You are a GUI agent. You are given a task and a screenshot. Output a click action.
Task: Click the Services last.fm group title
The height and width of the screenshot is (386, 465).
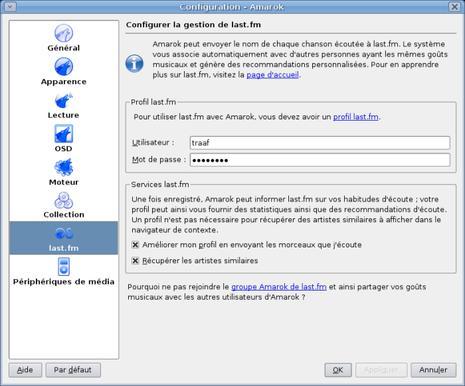160,184
